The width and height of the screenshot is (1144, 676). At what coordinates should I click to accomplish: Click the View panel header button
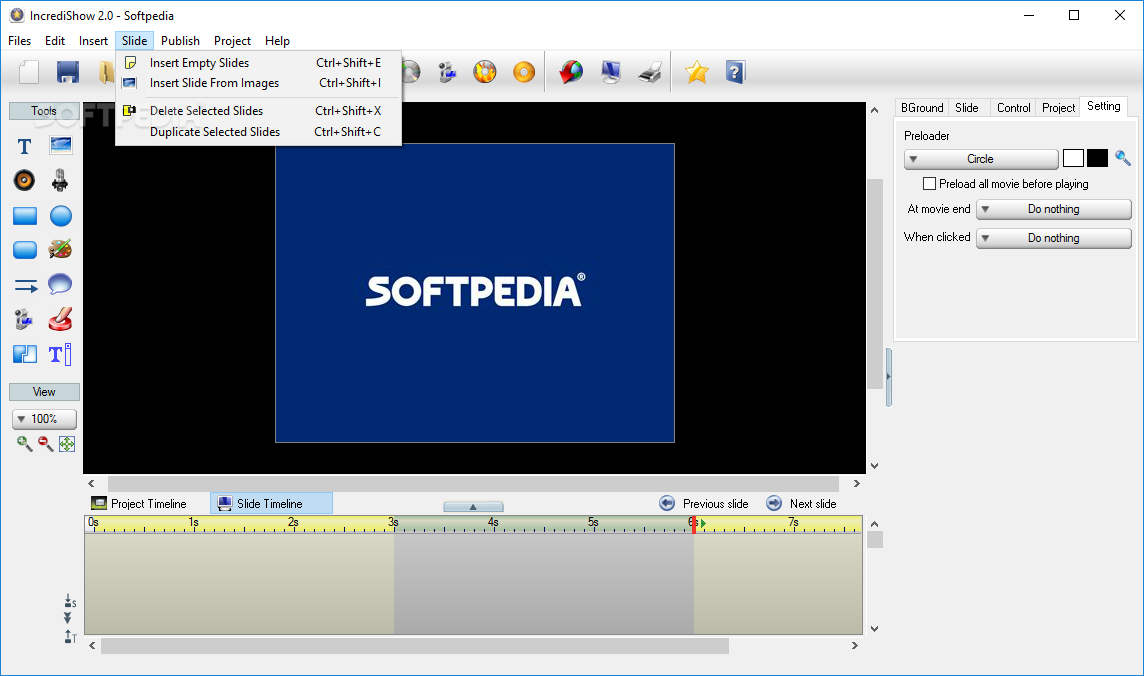(x=44, y=392)
